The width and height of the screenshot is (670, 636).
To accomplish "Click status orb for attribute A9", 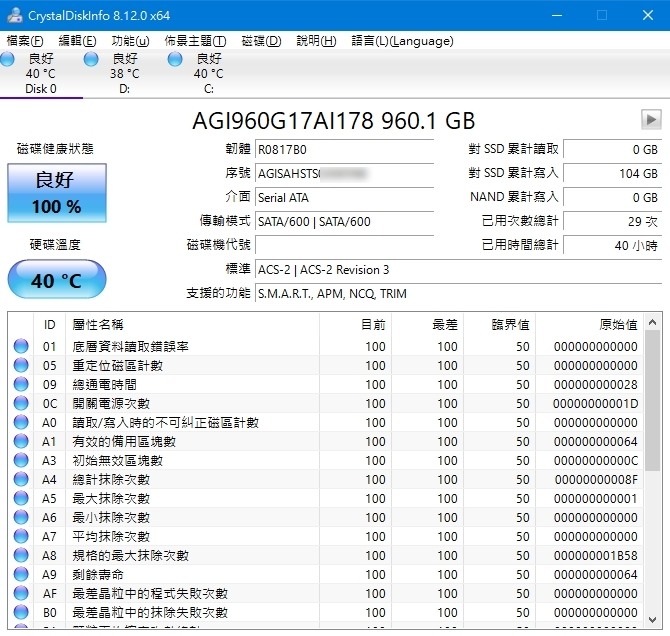I will click(21, 574).
